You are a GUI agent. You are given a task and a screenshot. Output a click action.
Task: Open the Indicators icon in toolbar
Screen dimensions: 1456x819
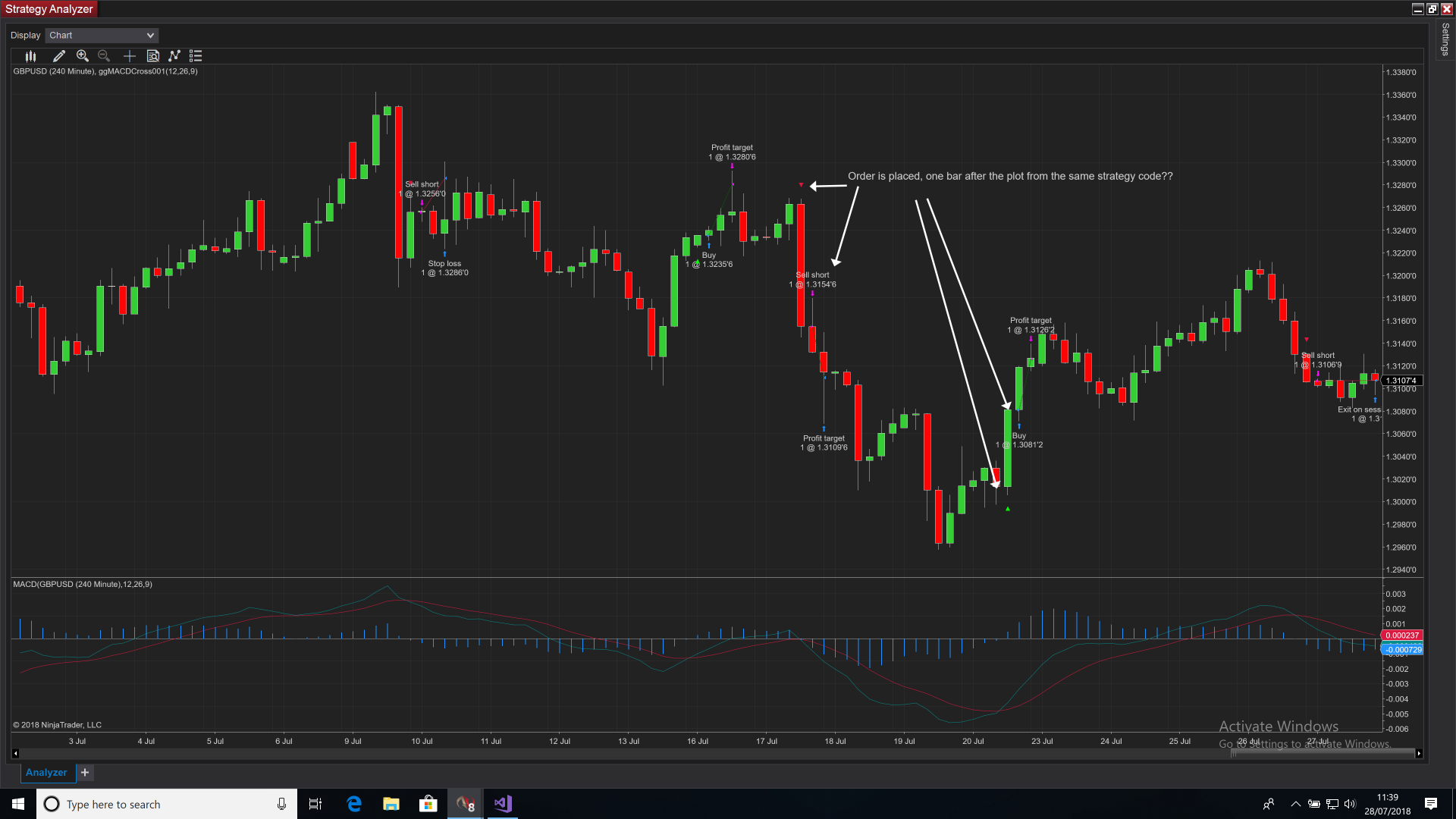(x=174, y=56)
